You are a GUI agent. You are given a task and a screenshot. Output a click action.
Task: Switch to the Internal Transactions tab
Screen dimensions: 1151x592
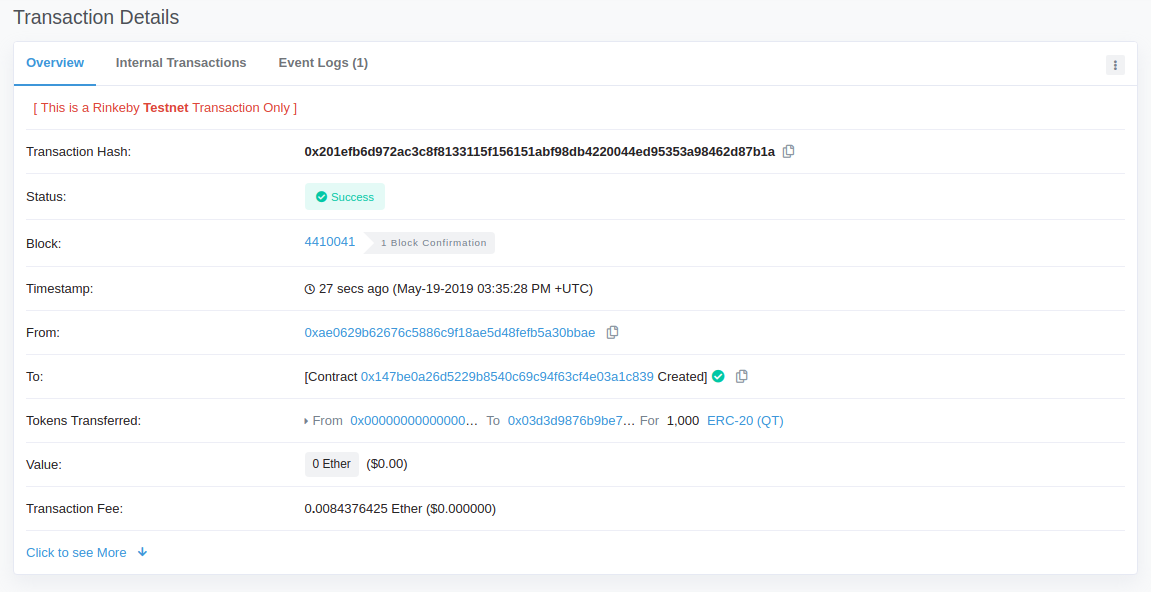point(181,62)
